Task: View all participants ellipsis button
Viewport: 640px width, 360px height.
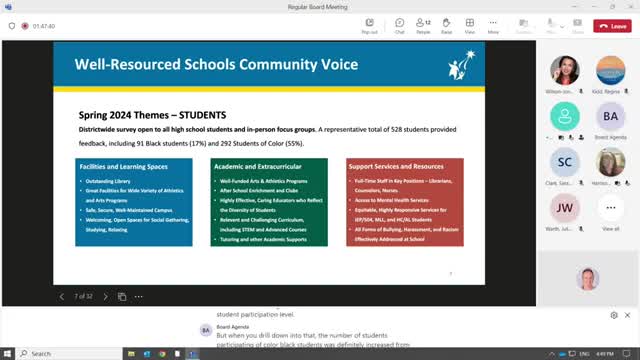Action: [611, 208]
